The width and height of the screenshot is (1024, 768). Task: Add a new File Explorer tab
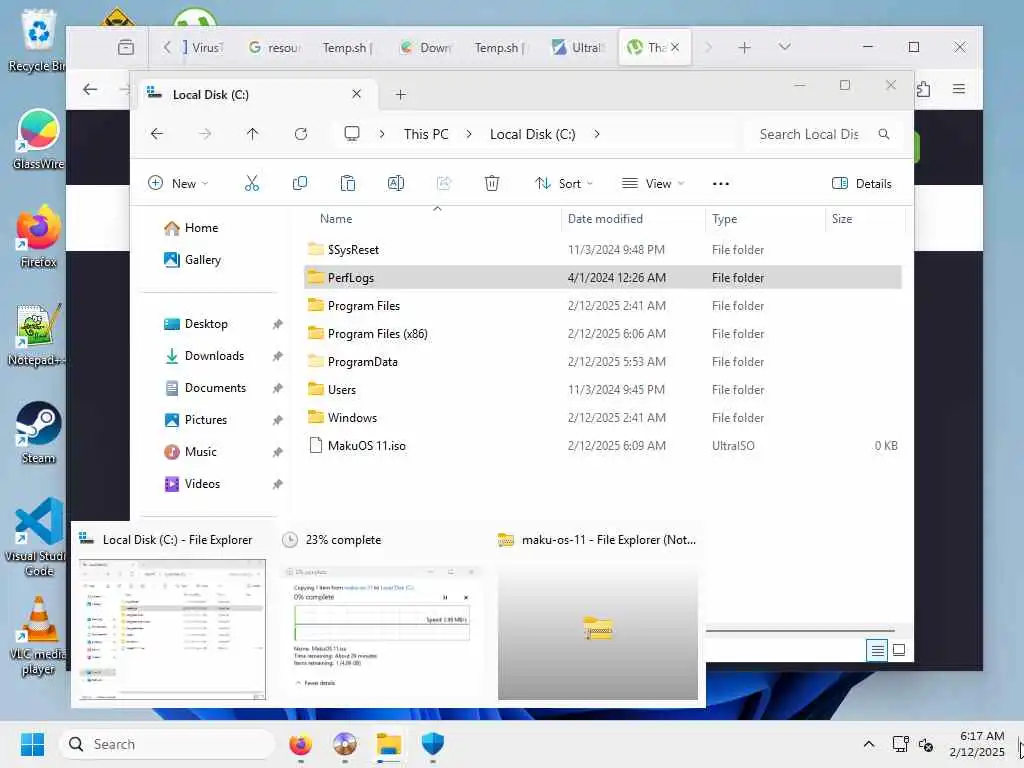click(x=400, y=95)
